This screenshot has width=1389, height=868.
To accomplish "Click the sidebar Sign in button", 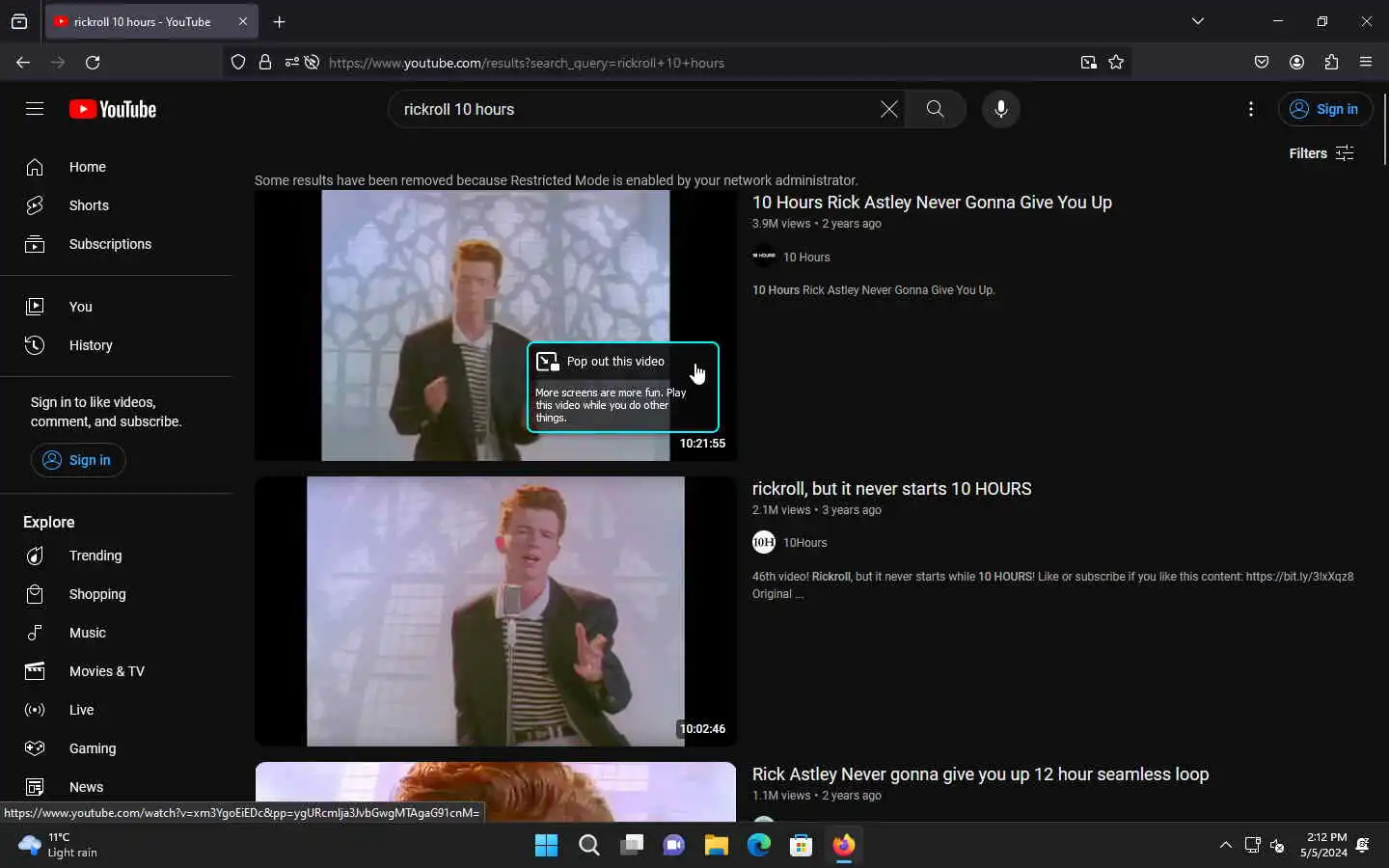I will coord(78,460).
